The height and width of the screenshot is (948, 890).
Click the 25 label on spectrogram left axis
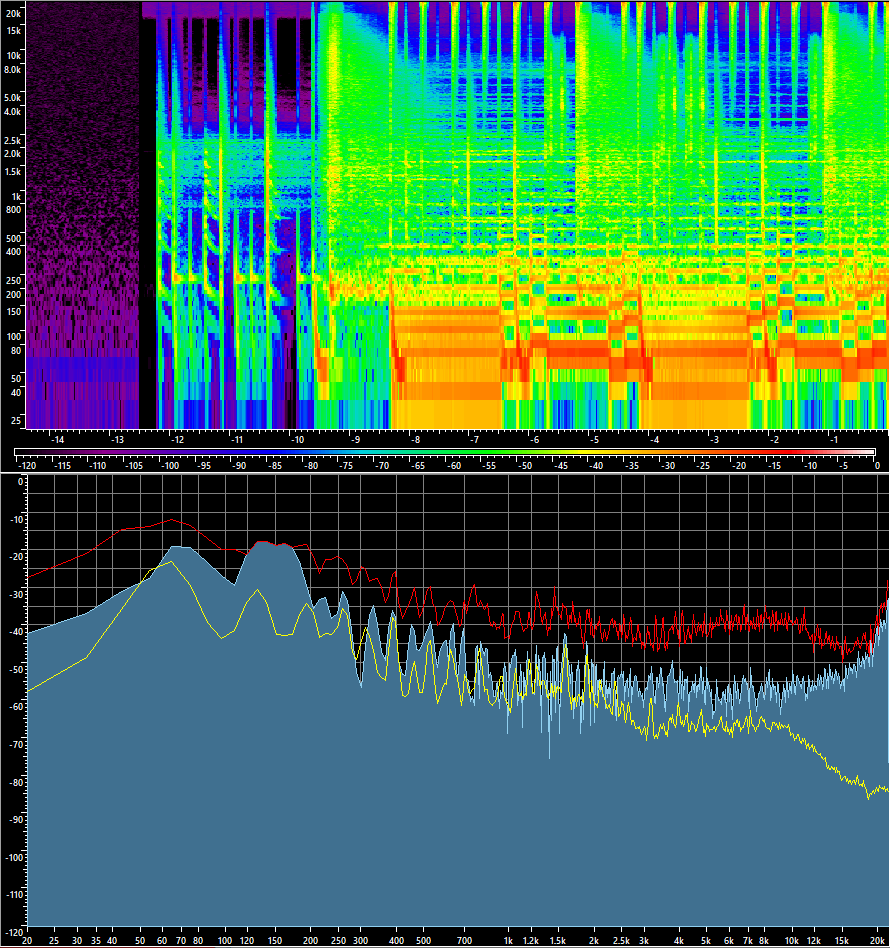[16, 420]
